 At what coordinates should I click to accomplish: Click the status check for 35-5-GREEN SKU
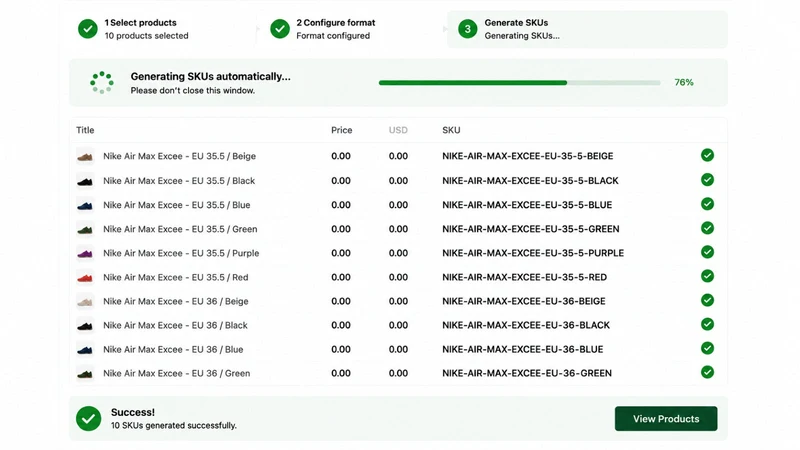[707, 228]
